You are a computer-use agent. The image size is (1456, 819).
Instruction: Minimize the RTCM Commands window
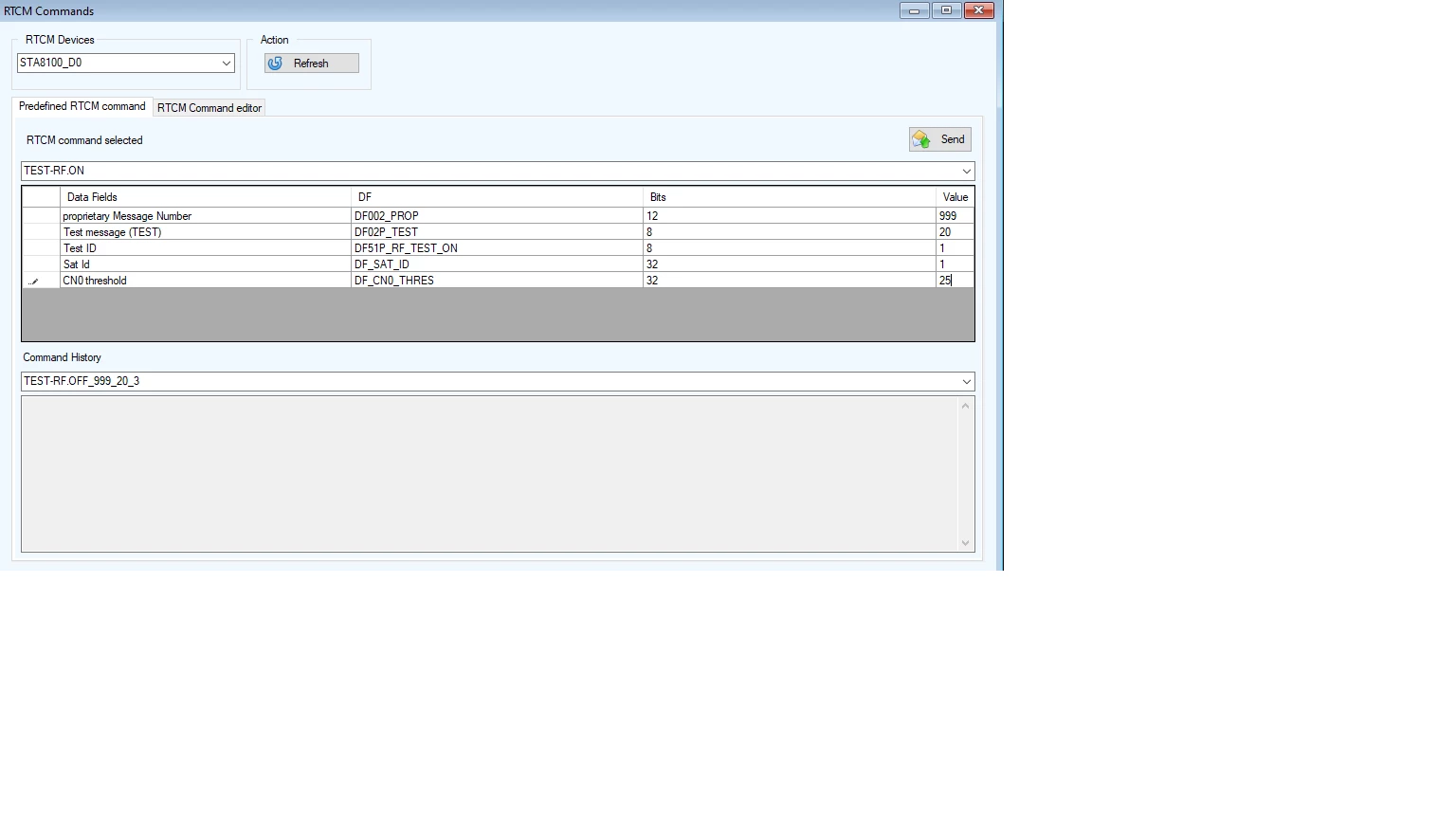[x=914, y=10]
